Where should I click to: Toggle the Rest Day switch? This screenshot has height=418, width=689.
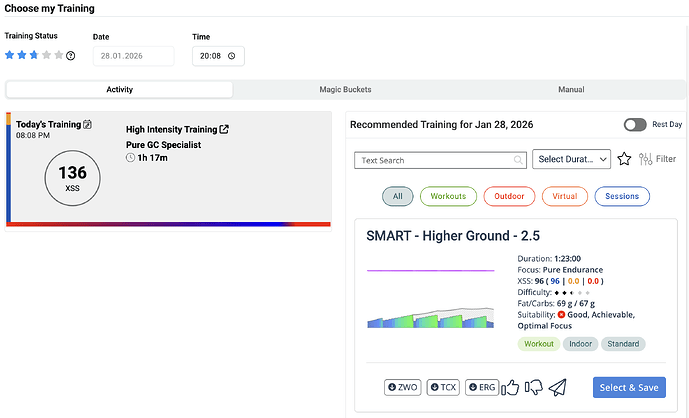click(635, 125)
